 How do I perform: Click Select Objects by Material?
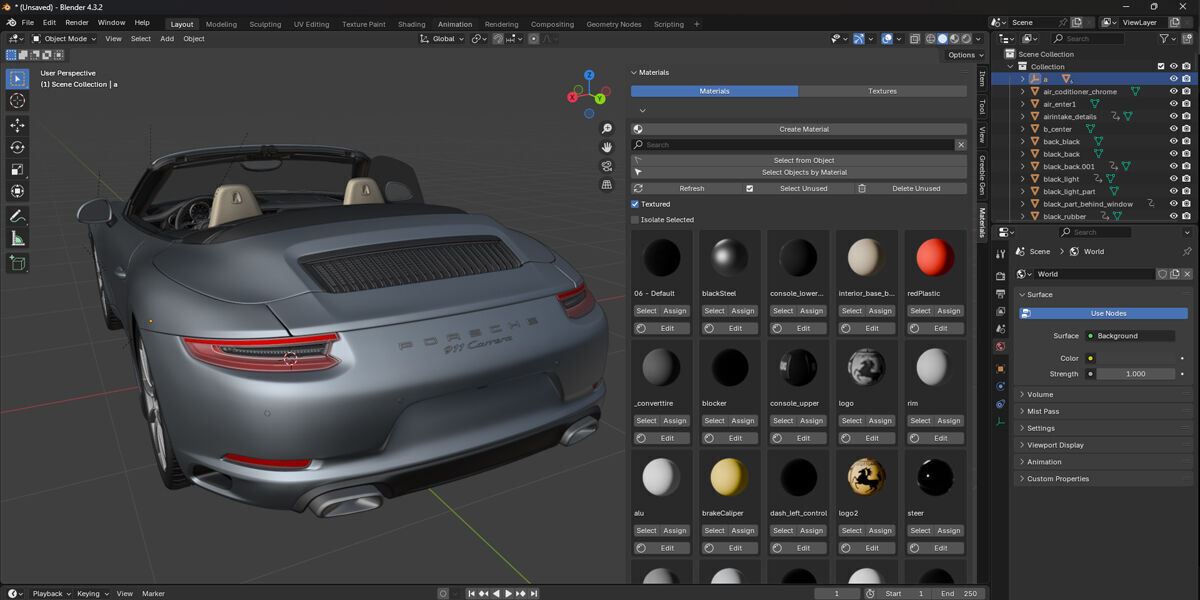pyautogui.click(x=799, y=172)
